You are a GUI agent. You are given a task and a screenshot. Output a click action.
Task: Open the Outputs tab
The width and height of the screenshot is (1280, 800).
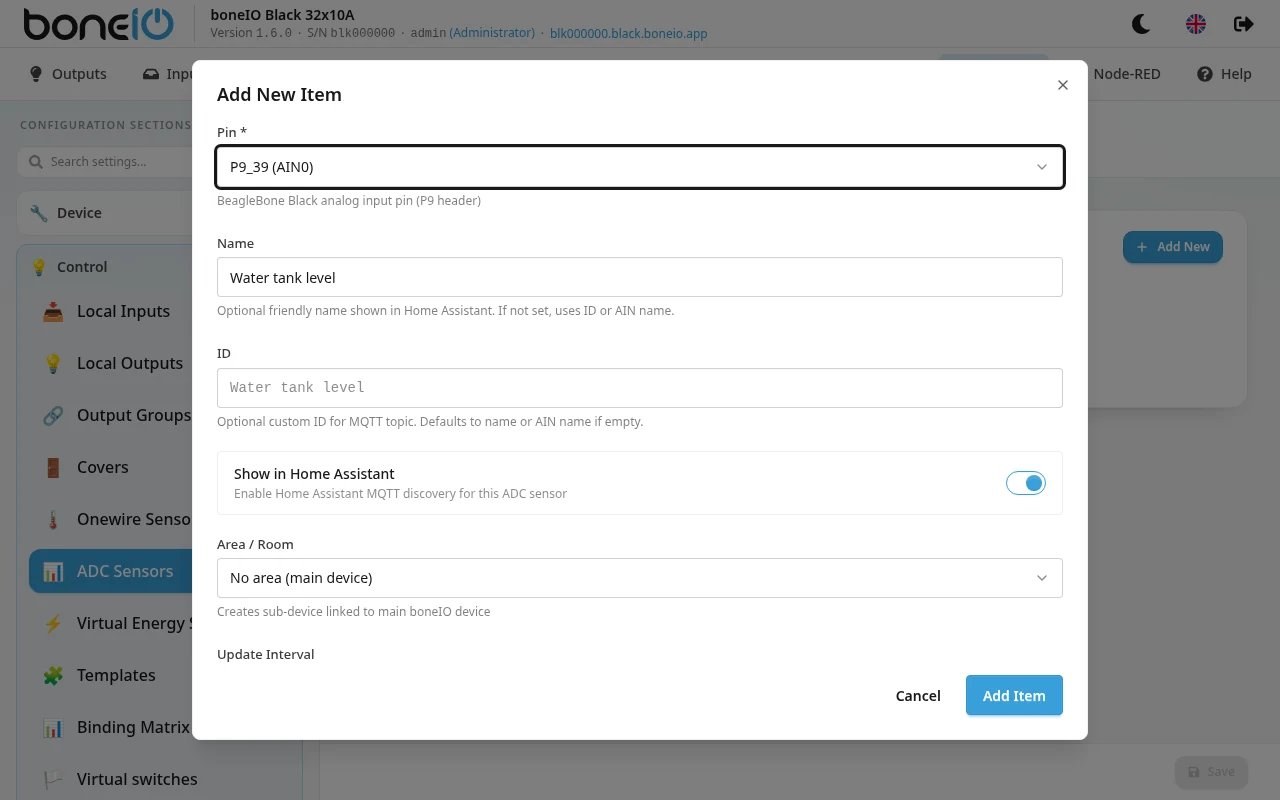68,74
